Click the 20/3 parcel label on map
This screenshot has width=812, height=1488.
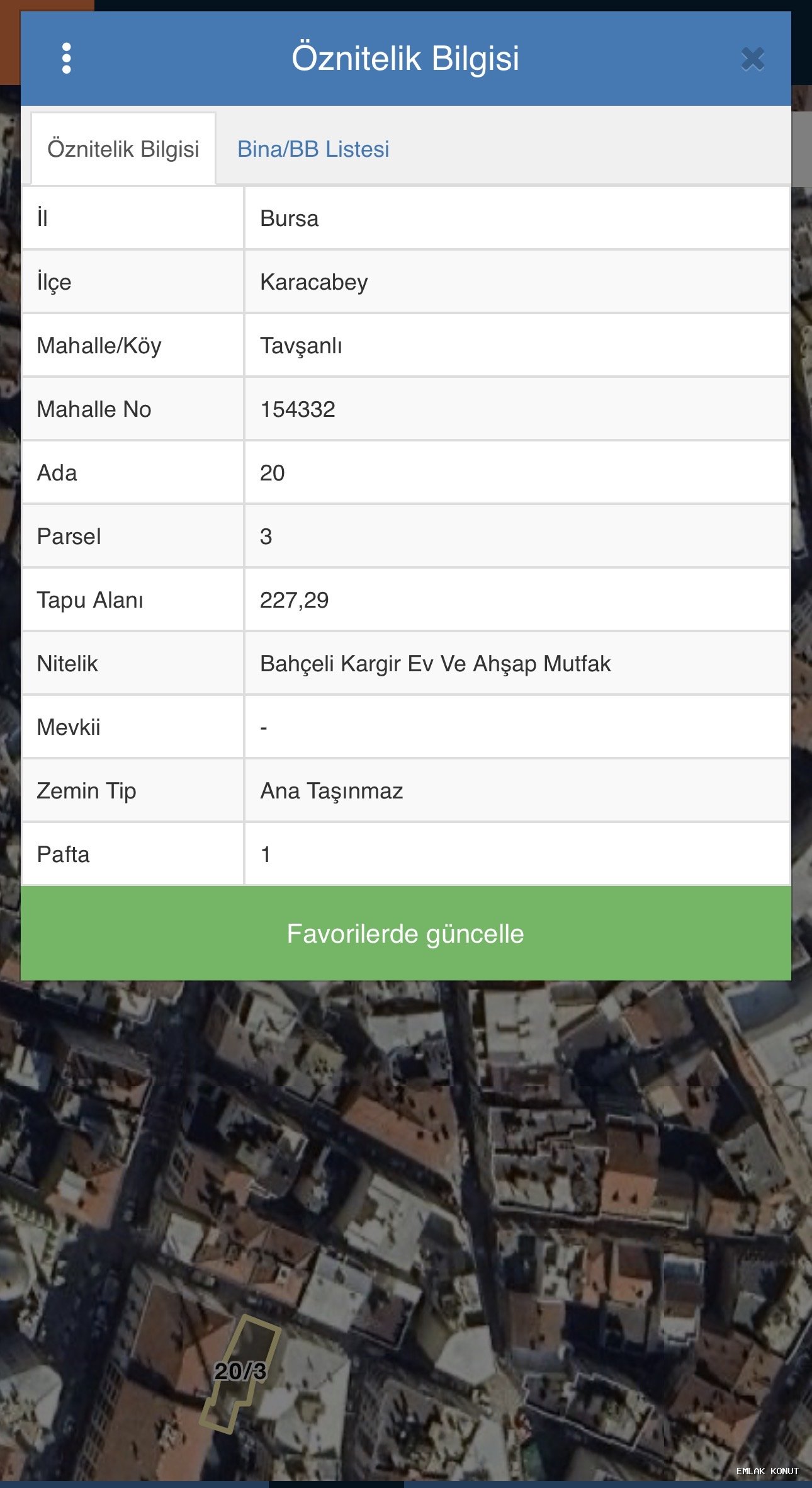coord(240,1371)
